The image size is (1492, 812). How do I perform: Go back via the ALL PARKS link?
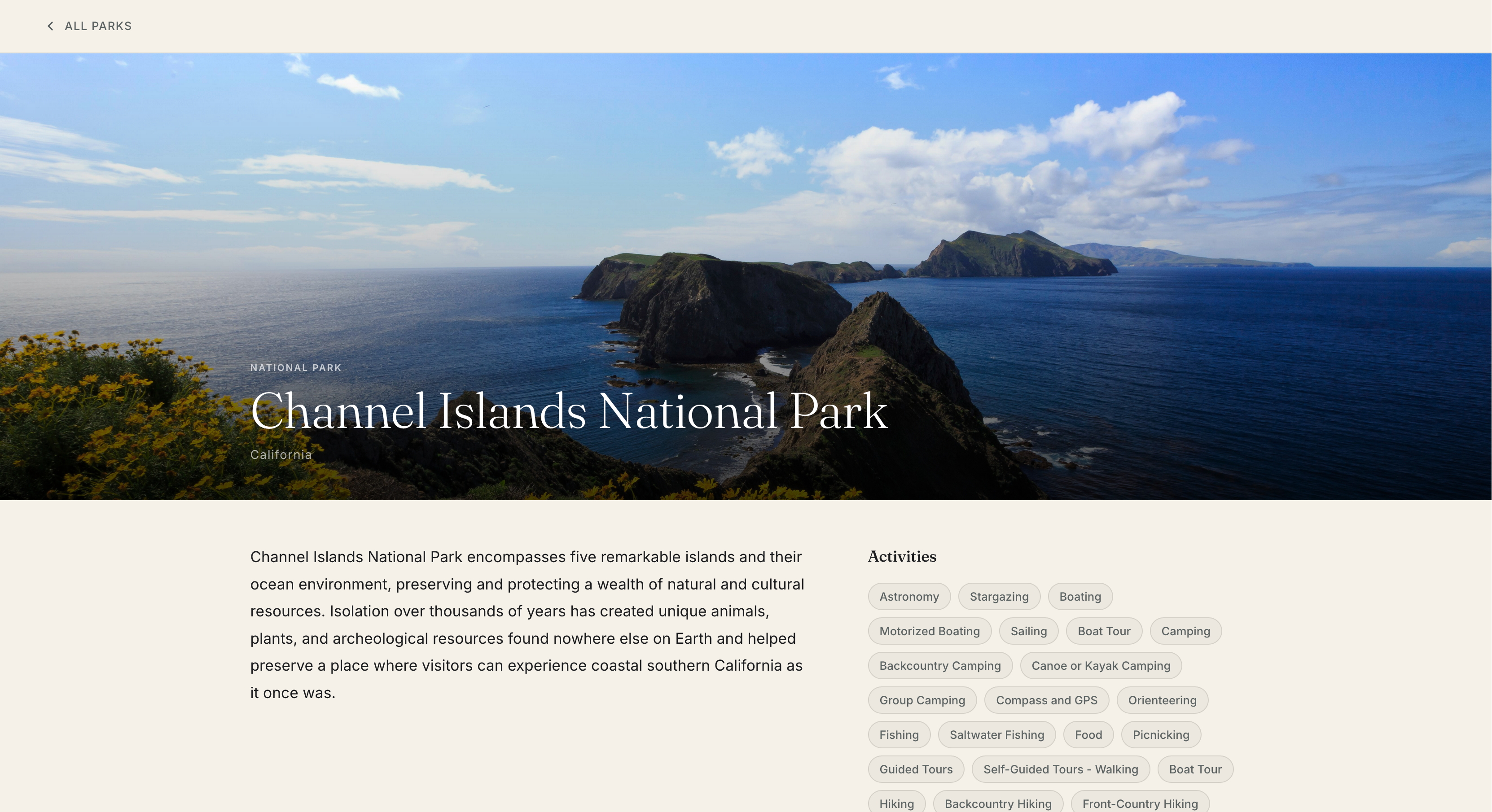[89, 26]
